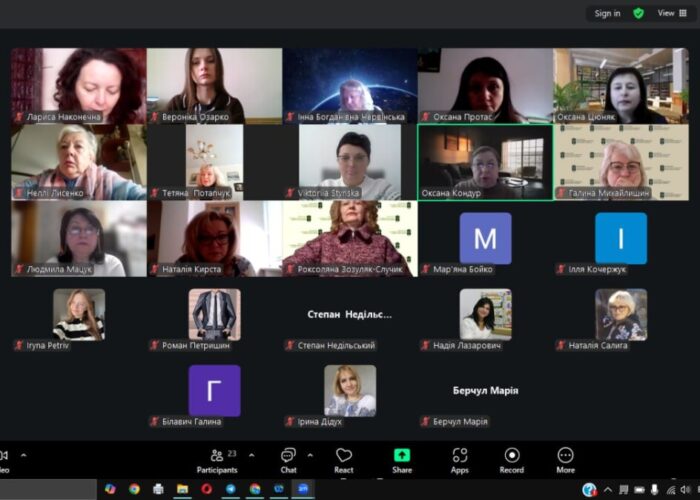Open the More options menu
This screenshot has width=700, height=500.
566,459
